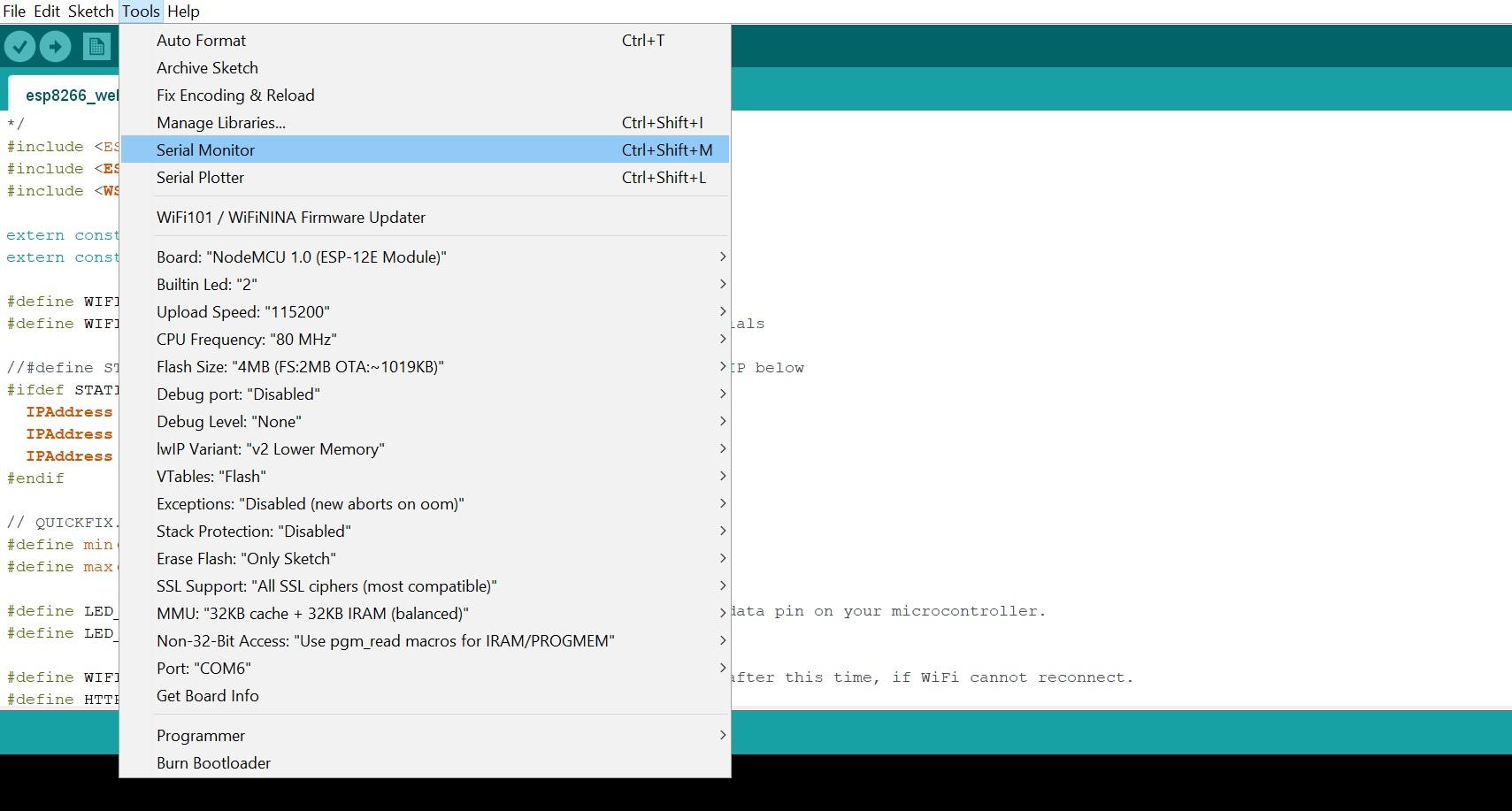Expand the MMU cache submenu
Image resolution: width=1512 pixels, height=811 pixels.
point(425,614)
